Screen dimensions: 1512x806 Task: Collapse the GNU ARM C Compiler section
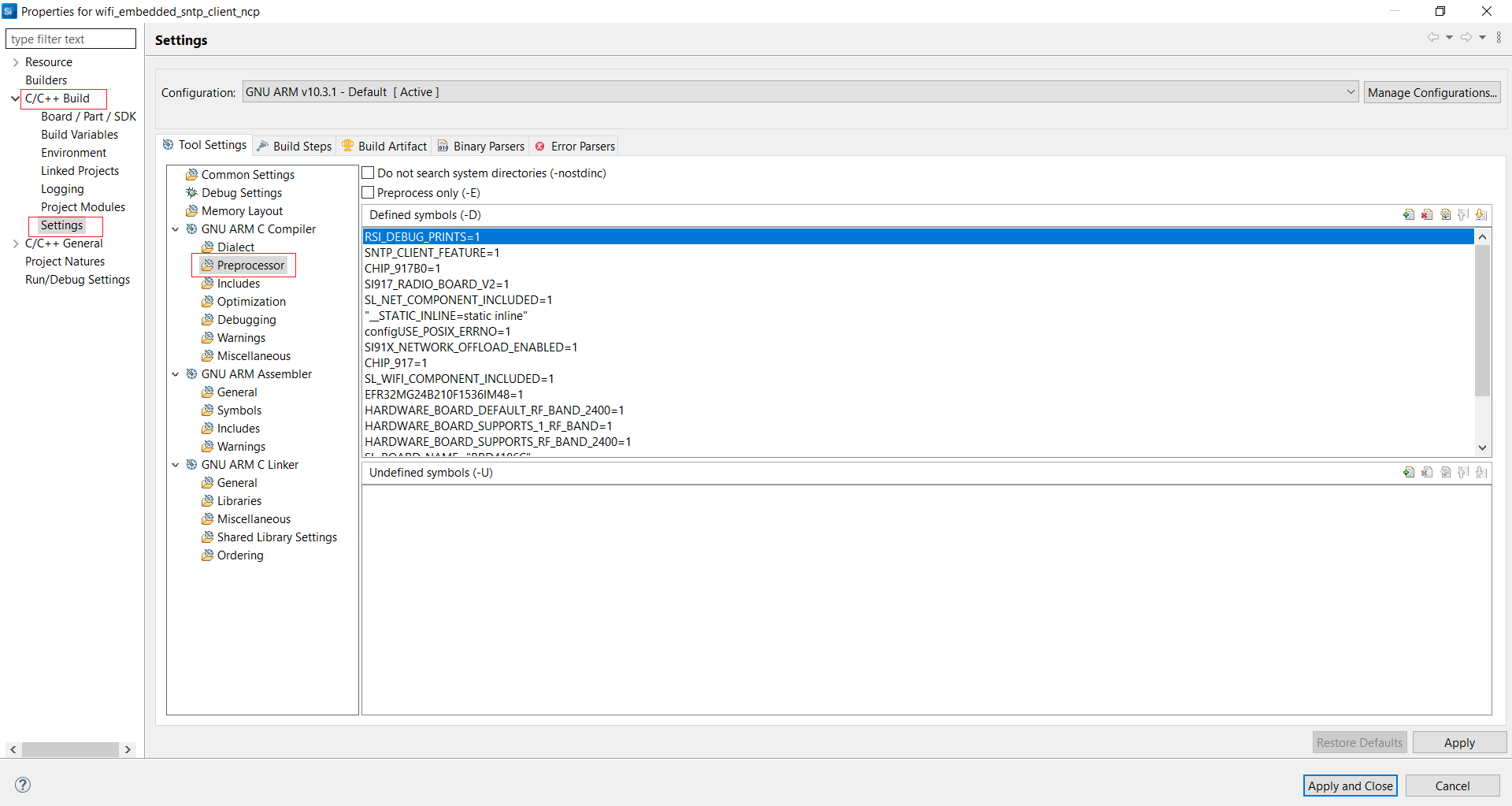click(x=175, y=228)
